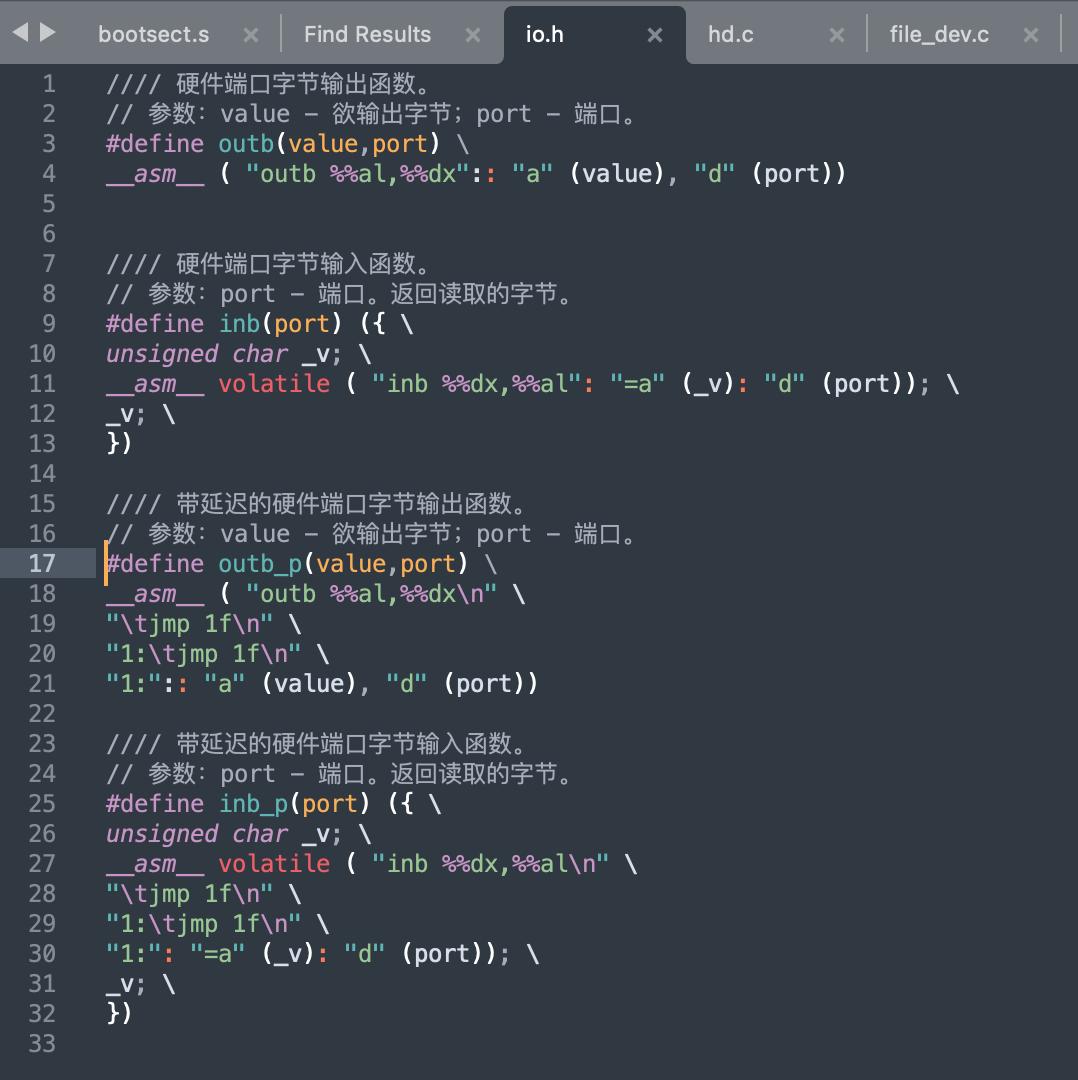The width and height of the screenshot is (1078, 1080).
Task: Click __asm__ keyword on line 18
Action: (x=155, y=594)
